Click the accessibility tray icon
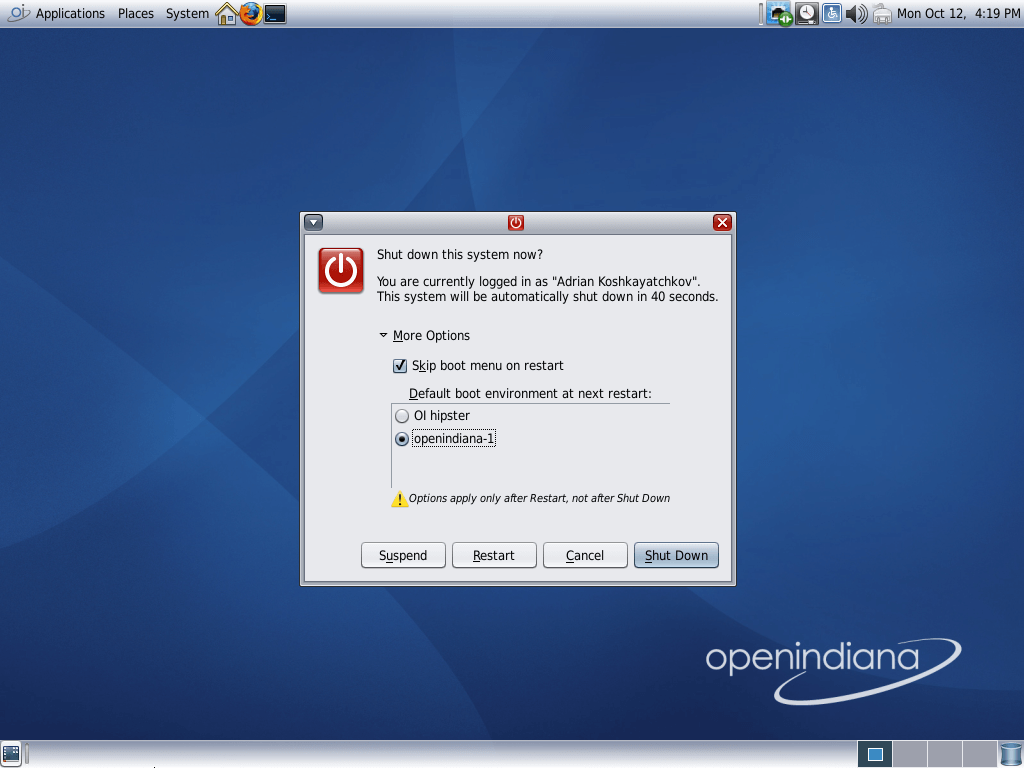The image size is (1024, 768). [831, 13]
